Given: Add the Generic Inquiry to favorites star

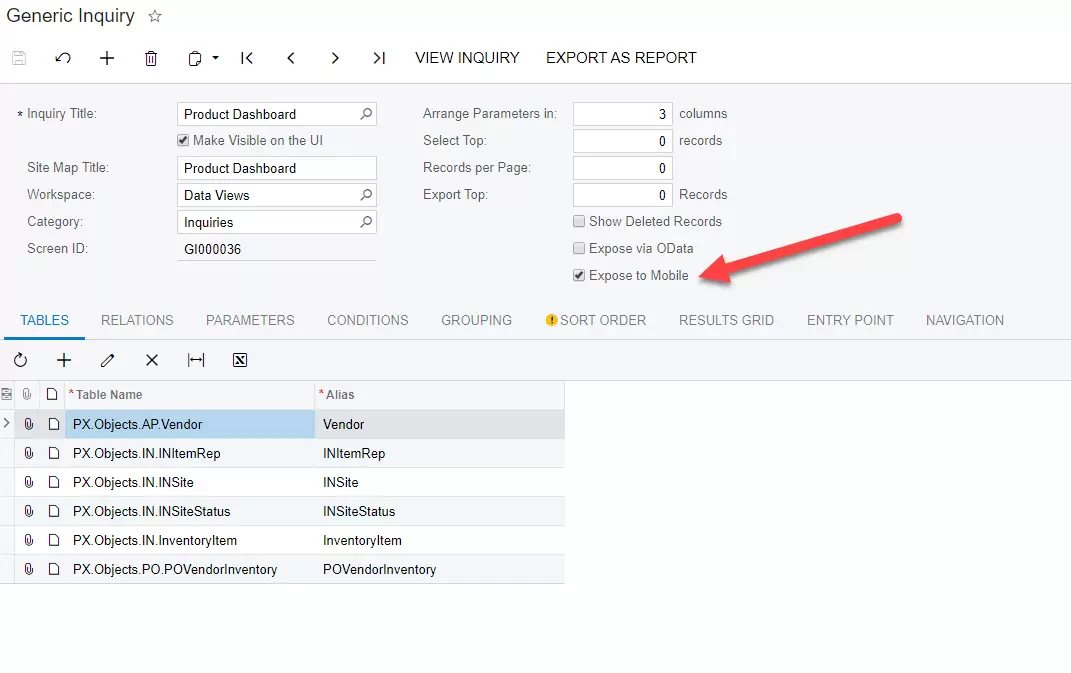Looking at the screenshot, I should (155, 17).
